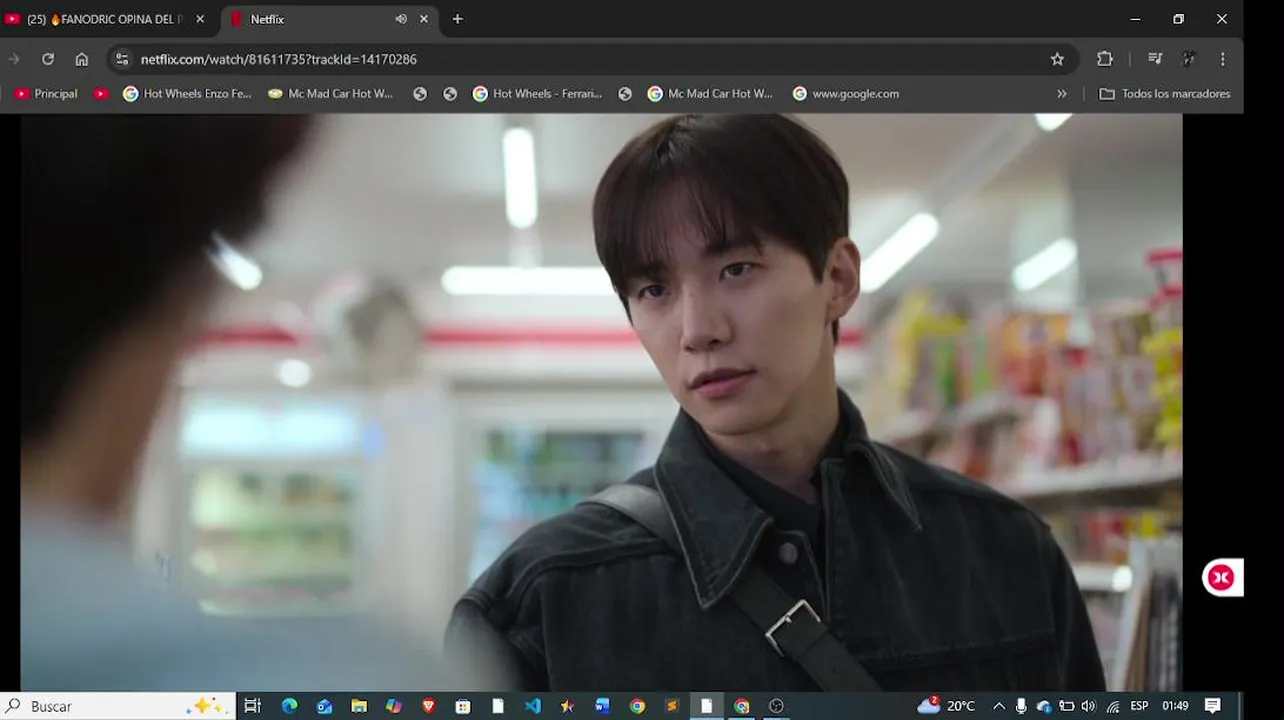Screen dimensions: 1284x720
Task: Show hidden system tray icons
Action: 998,706
